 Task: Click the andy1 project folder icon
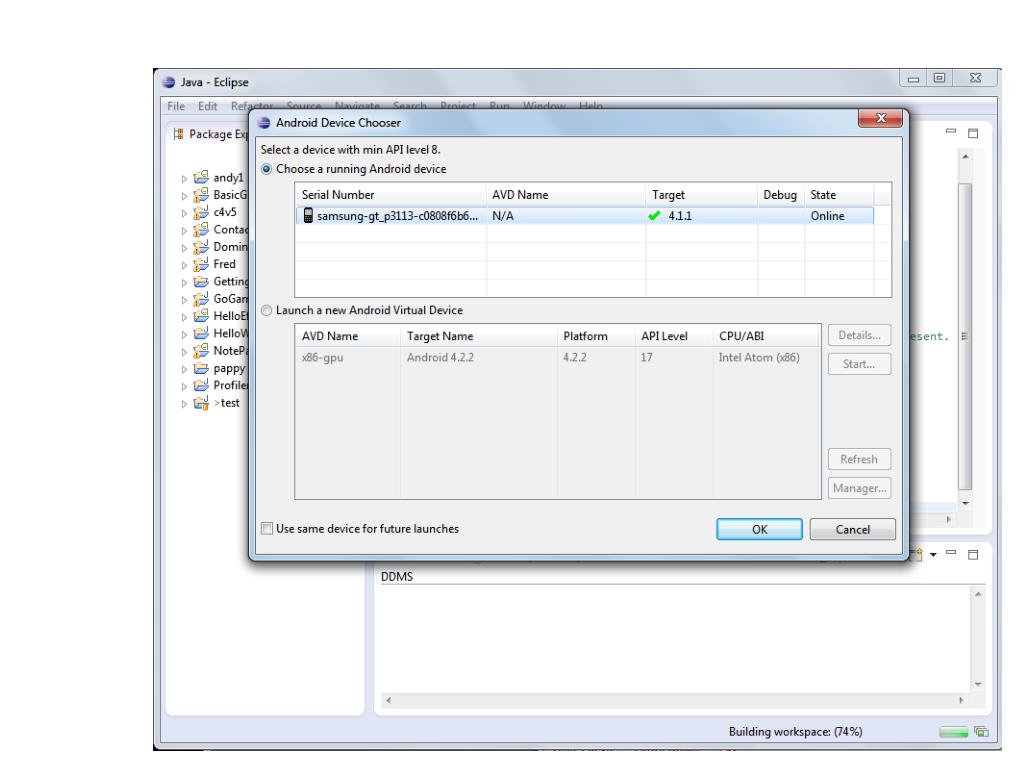tap(201, 177)
